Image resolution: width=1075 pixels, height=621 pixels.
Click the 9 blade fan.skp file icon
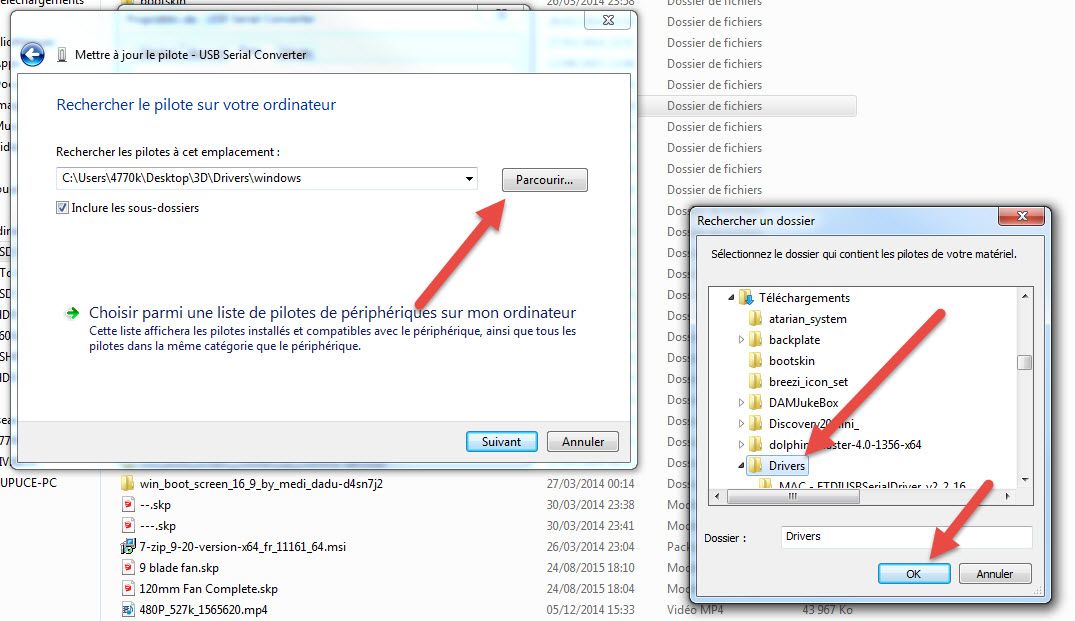(128, 568)
